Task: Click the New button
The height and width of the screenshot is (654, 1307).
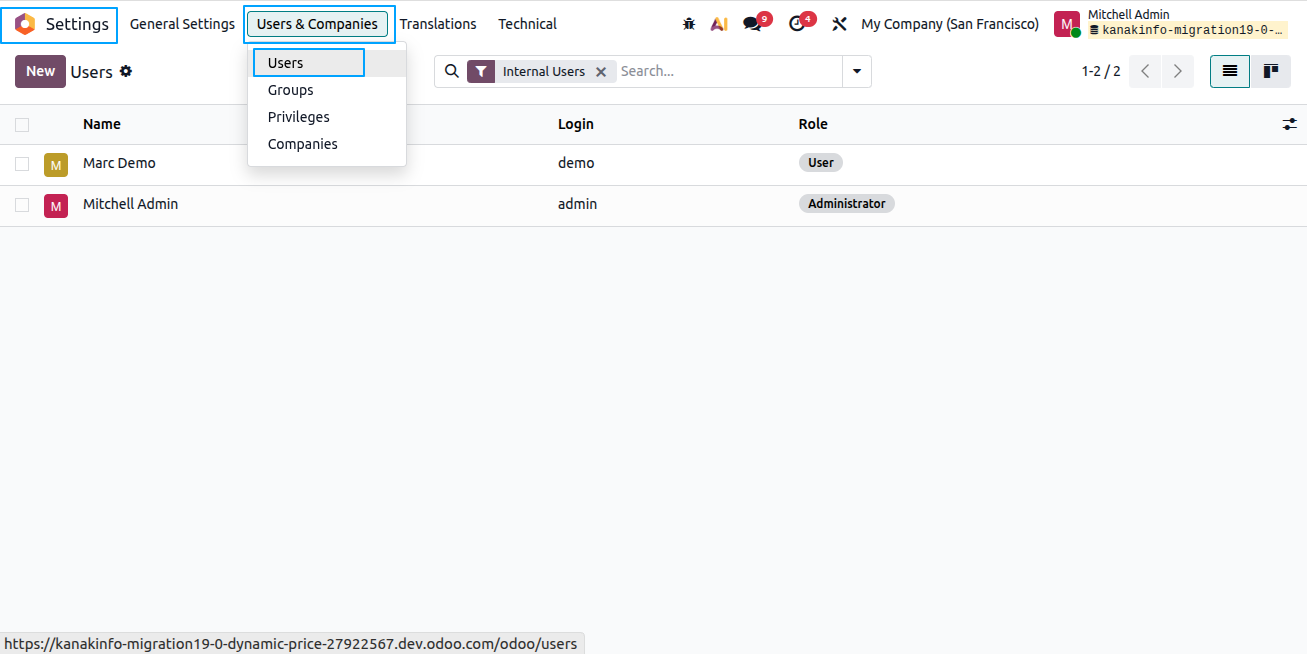Action: point(40,71)
